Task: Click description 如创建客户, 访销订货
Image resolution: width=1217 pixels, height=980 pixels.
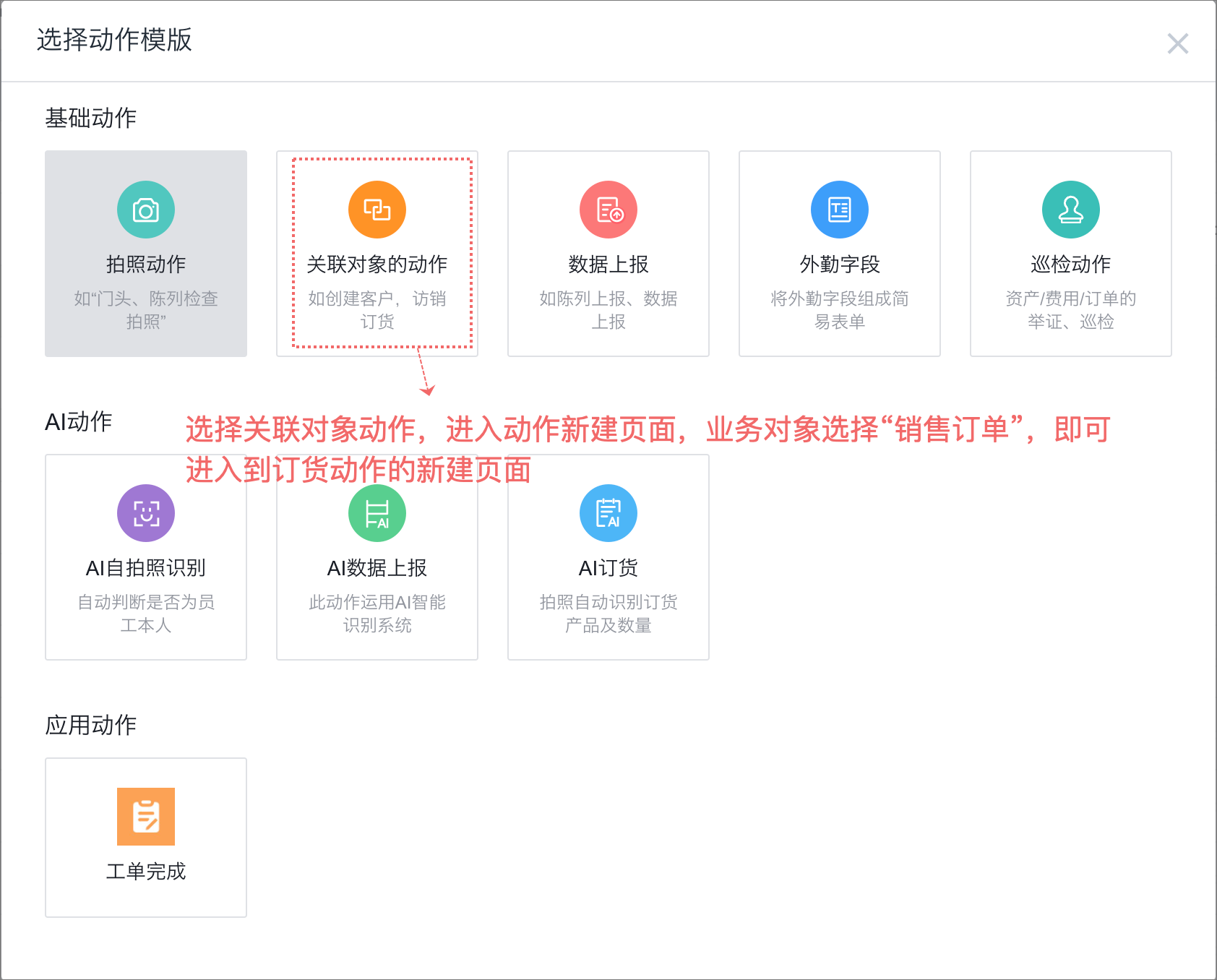Action: (377, 310)
